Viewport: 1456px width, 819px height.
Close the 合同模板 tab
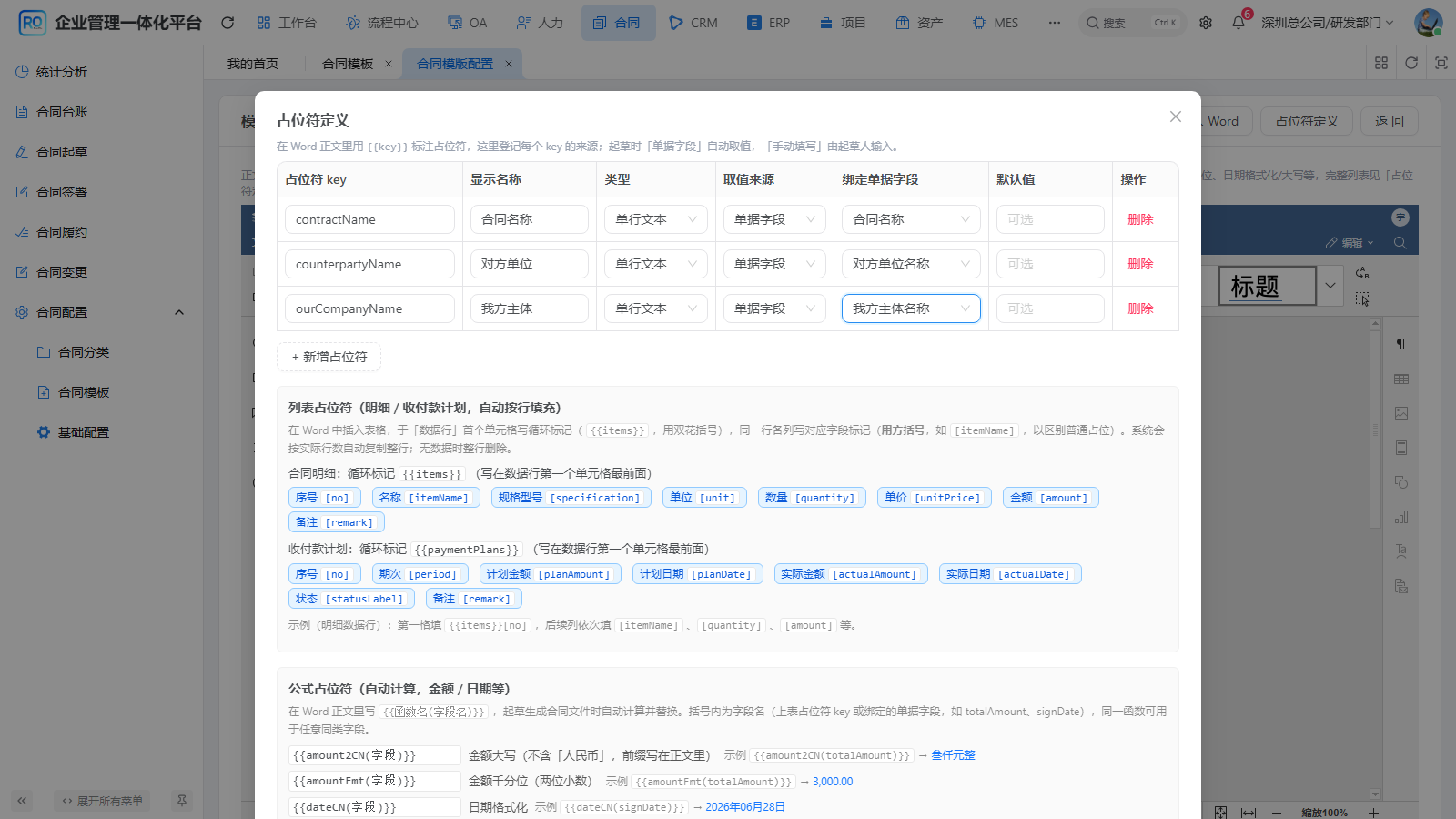(389, 64)
